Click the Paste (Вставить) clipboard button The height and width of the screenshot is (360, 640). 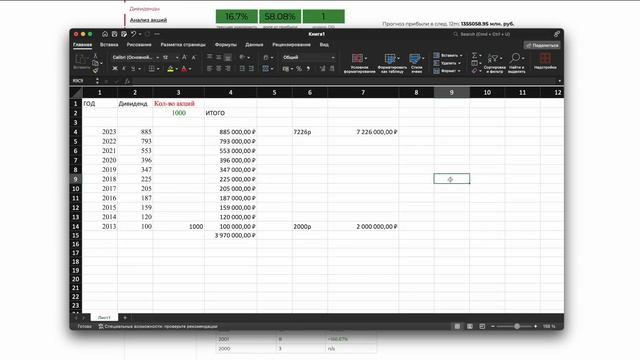point(81,62)
